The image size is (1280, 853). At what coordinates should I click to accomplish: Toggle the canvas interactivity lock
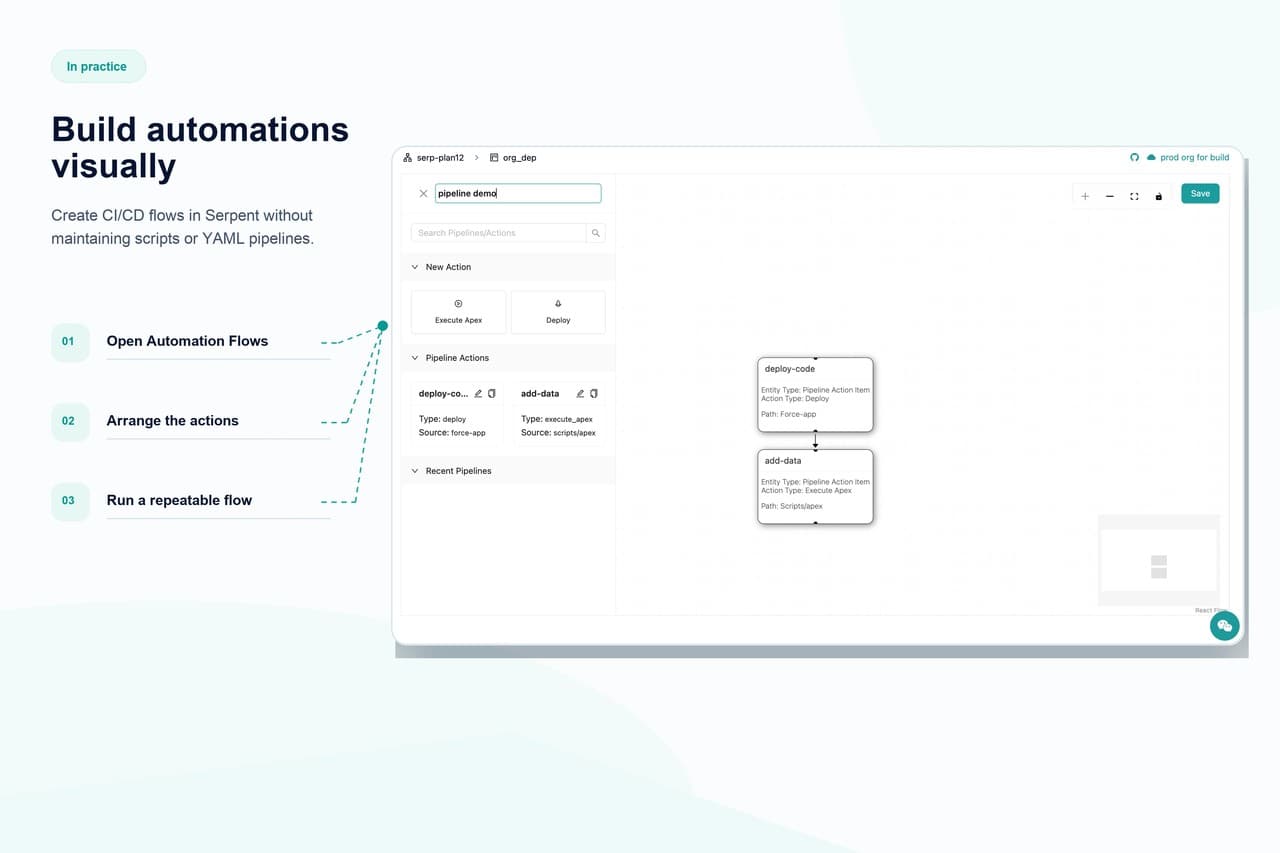[1159, 196]
